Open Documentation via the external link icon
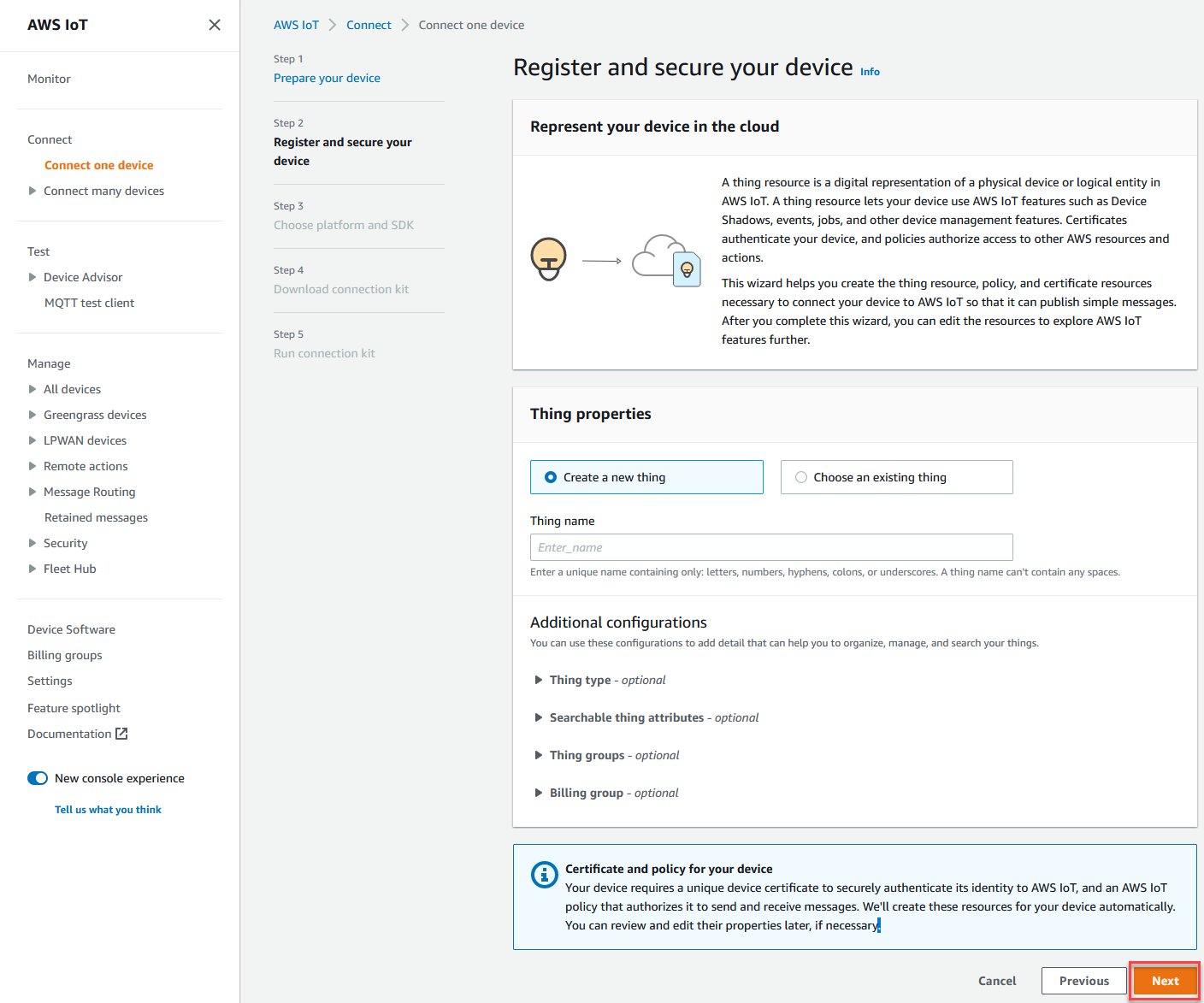Screen dimensions: 1204x1003 click(121, 734)
